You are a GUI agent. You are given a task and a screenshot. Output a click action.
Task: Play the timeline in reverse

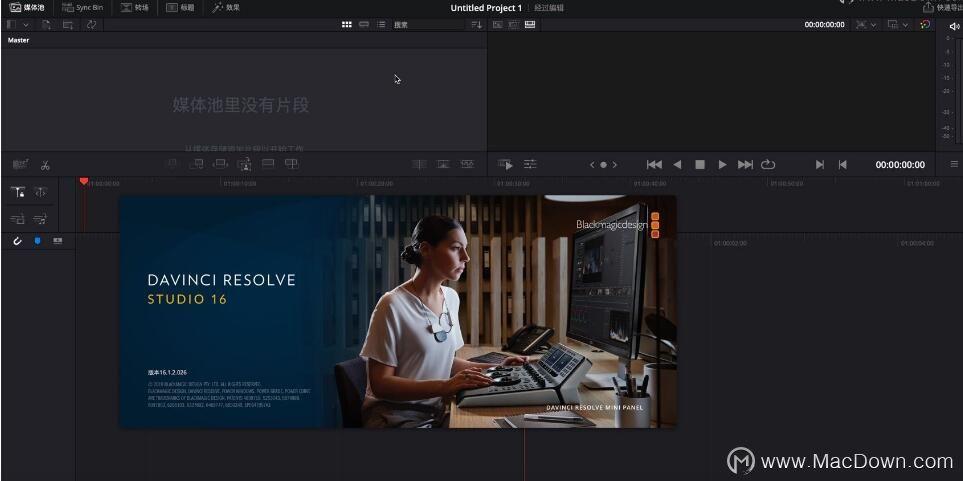pos(677,165)
